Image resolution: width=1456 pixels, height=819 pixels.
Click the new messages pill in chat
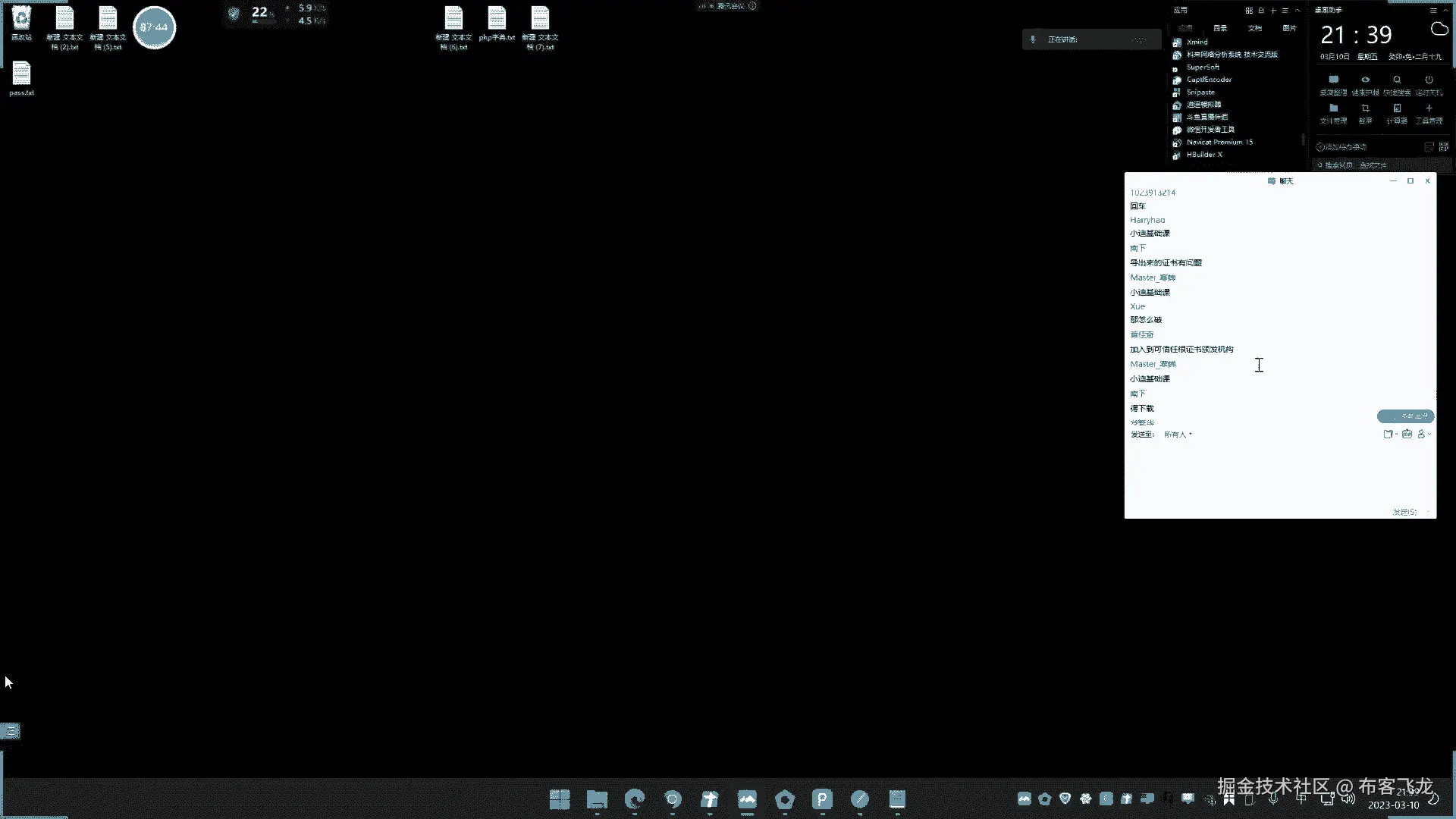[x=1405, y=416]
